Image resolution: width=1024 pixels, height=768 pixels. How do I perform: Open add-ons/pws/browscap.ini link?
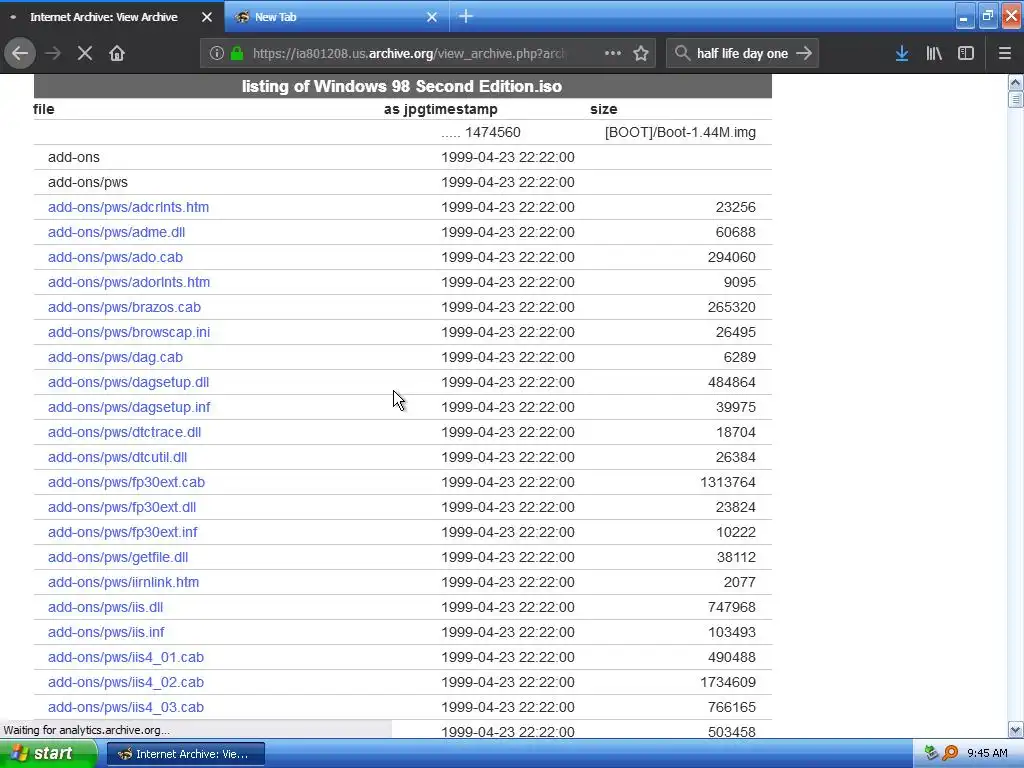click(x=129, y=332)
